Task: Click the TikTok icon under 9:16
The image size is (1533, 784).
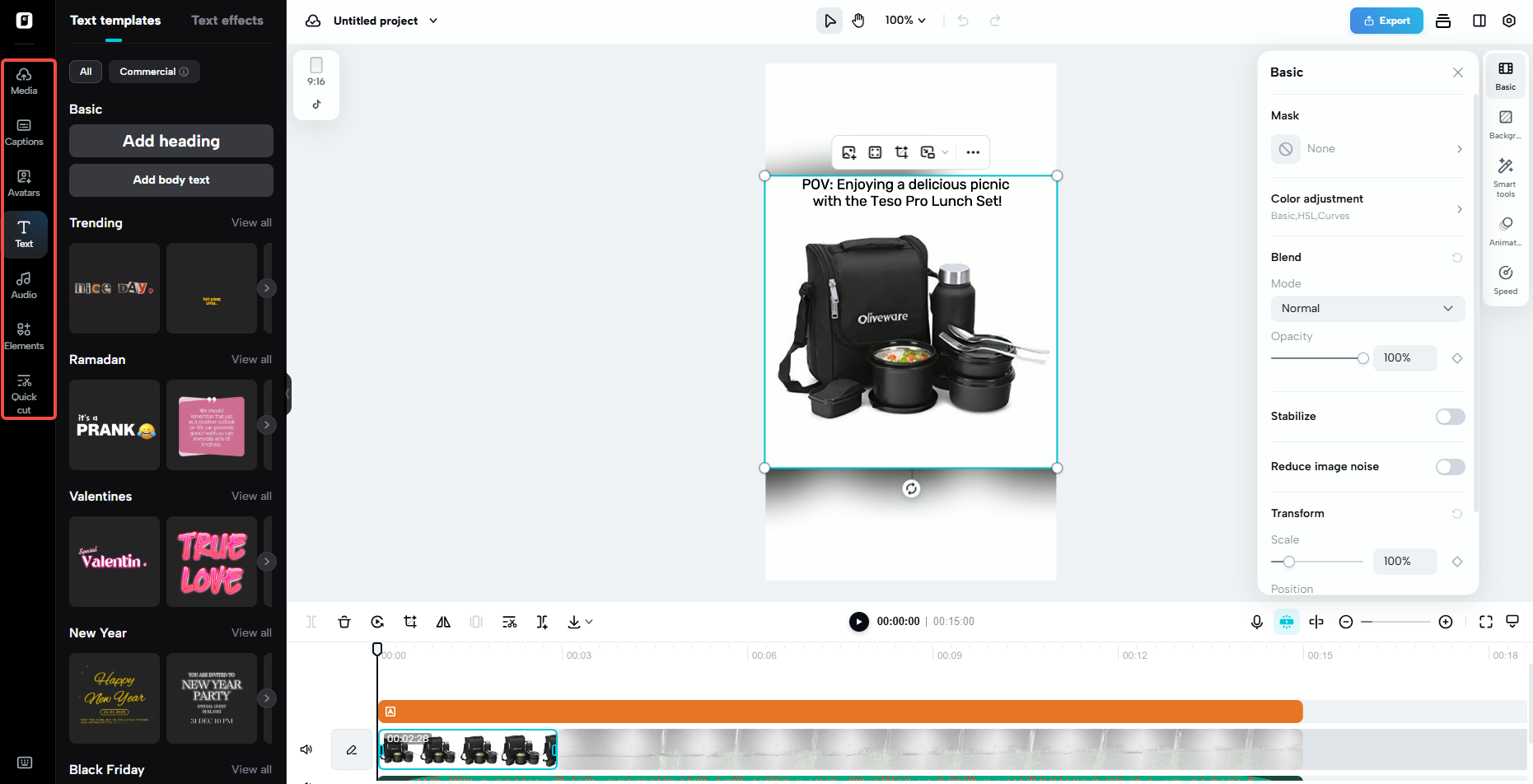Action: tap(316, 105)
